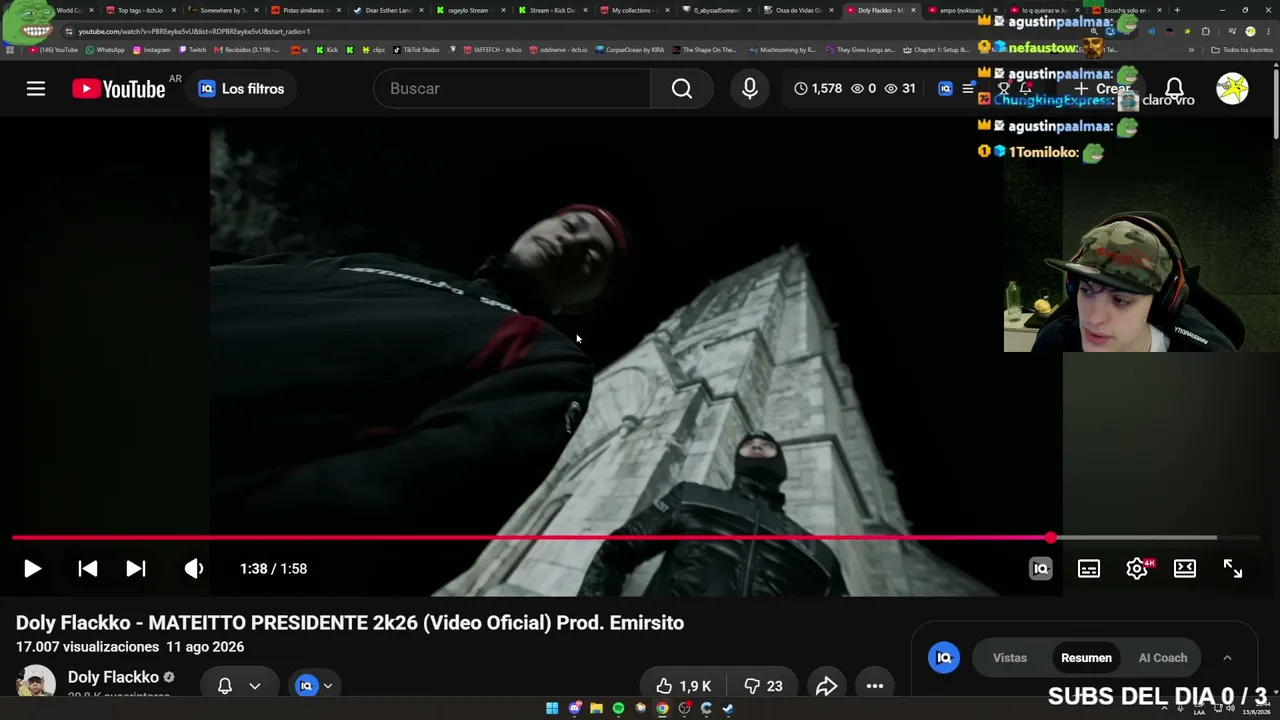Click the video title text
Screen dimensions: 1280x720
coord(350,623)
